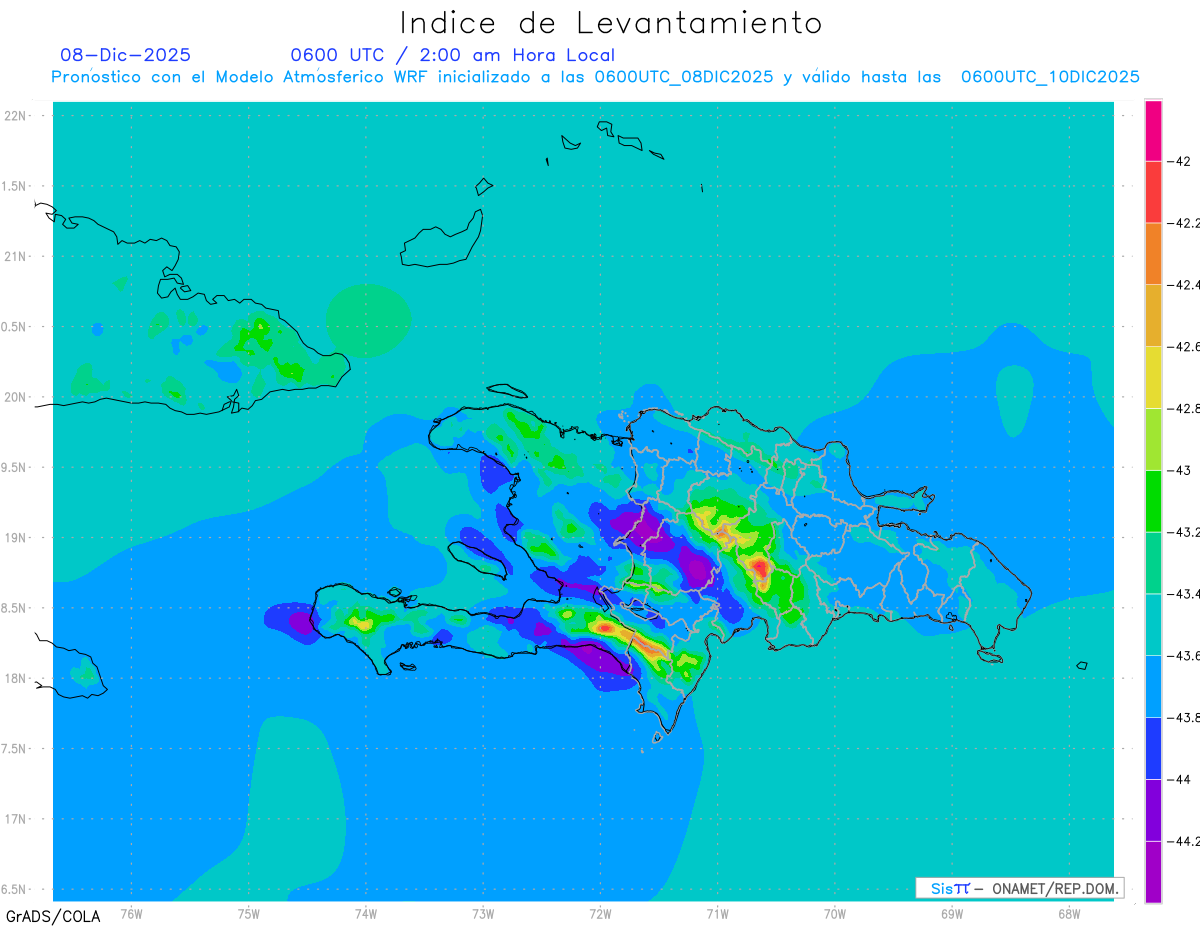Pick the red swatch below -42

1153,192
